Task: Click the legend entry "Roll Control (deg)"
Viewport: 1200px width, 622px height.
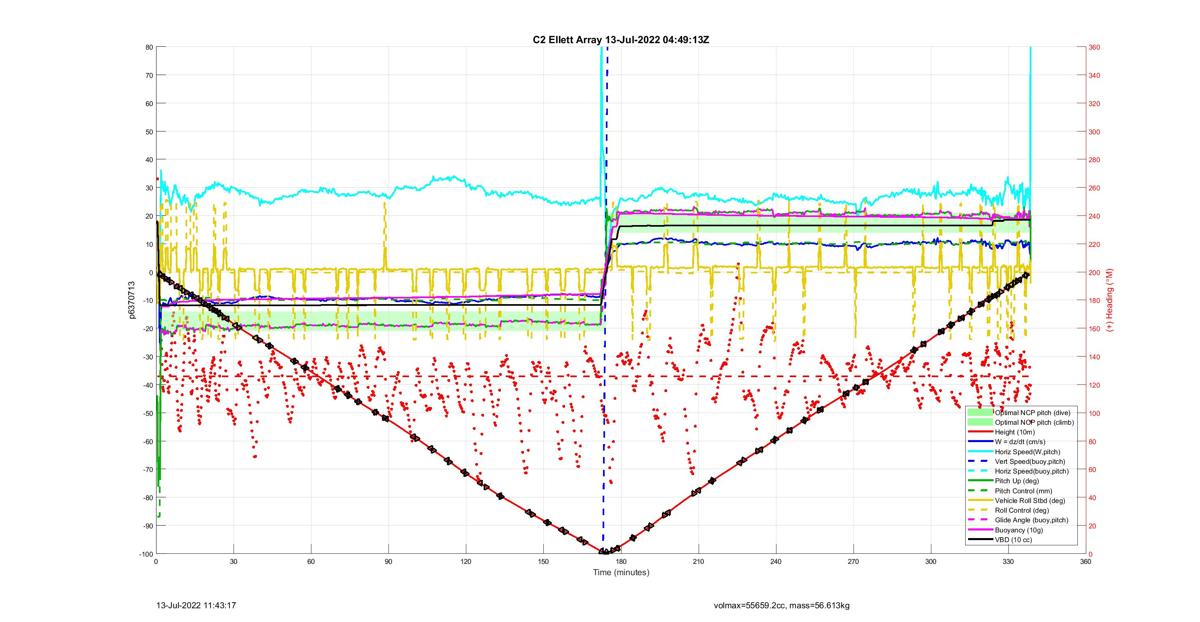Action: [1023, 510]
